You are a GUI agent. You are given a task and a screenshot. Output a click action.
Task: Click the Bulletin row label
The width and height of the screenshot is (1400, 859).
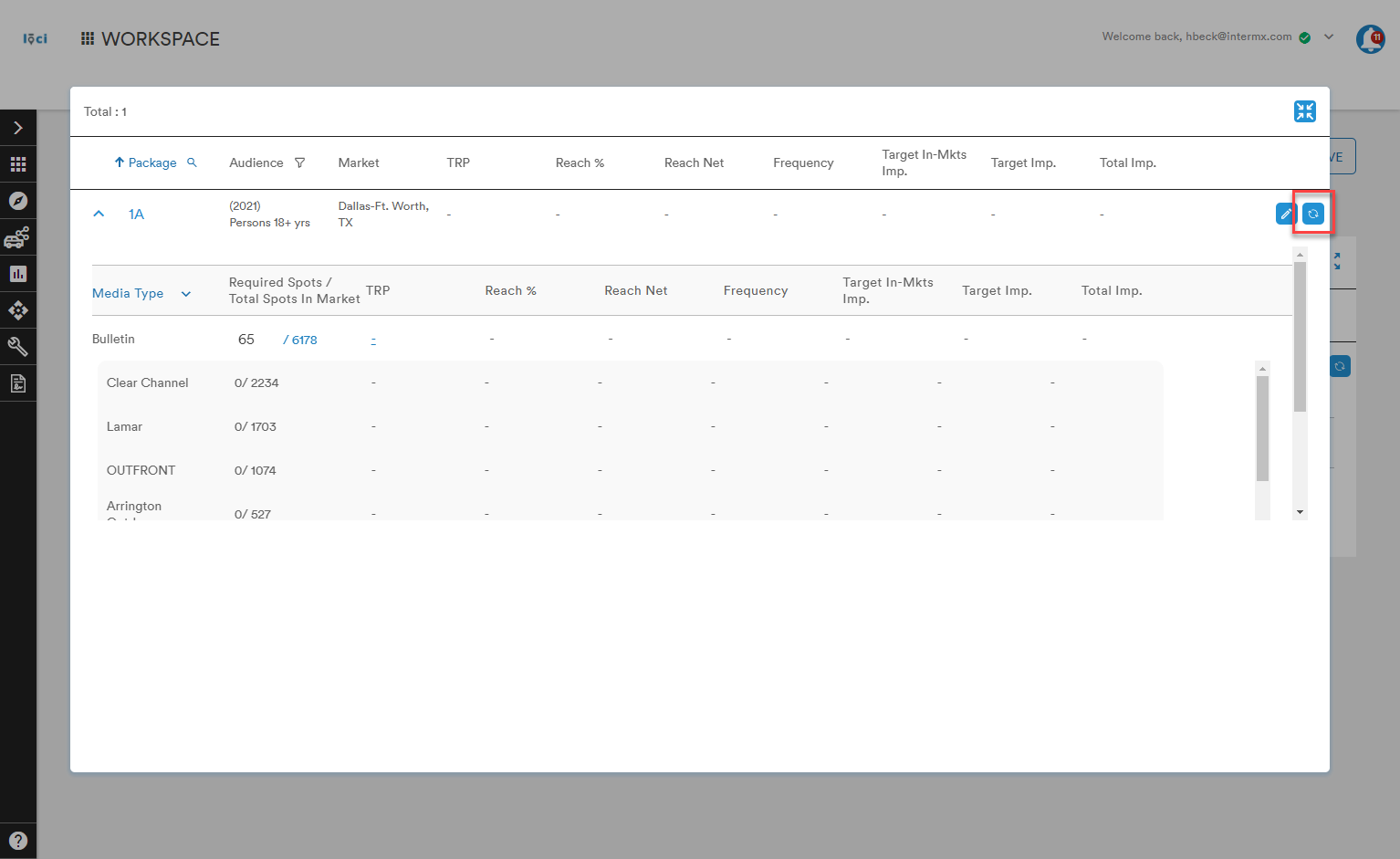point(113,339)
